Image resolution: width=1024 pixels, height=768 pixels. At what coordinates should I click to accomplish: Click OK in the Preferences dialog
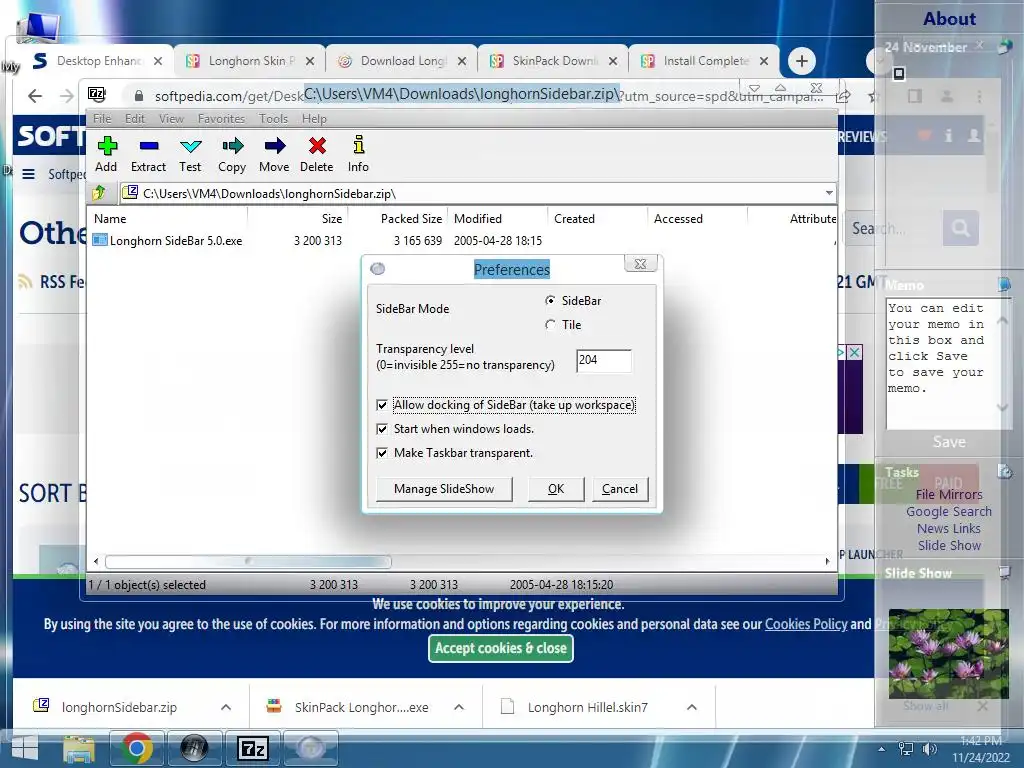[556, 489]
